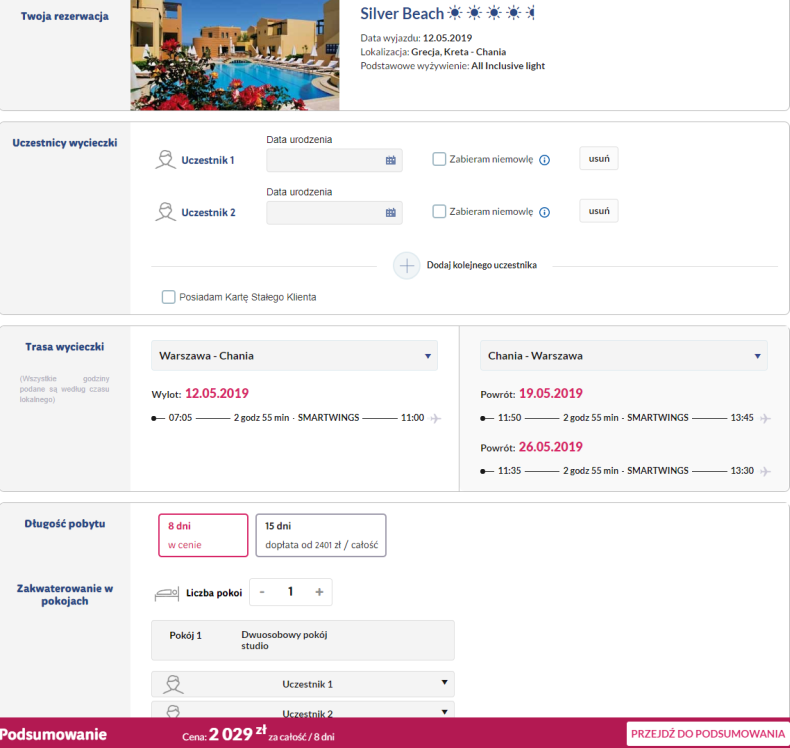Click airplane icon on 26.05.2019 return flight
790x748 pixels.
coord(765,471)
